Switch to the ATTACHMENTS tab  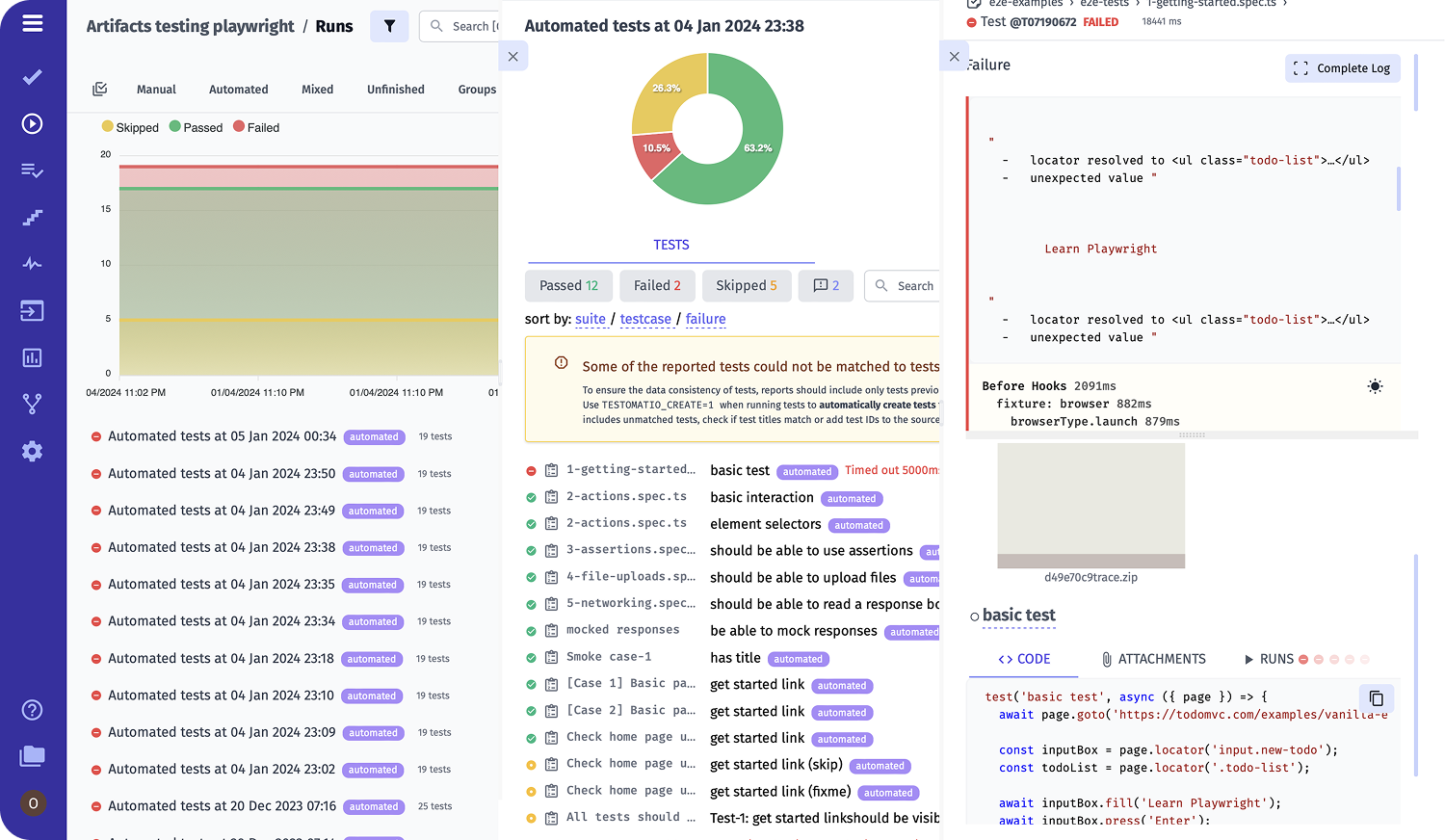1154,659
